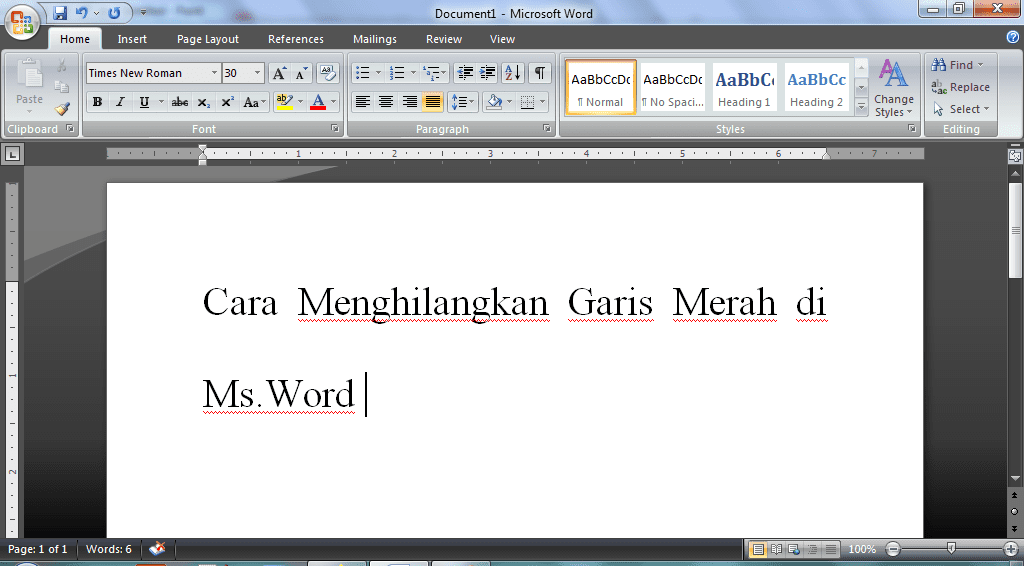
Task: Toggle Bold formatting
Action: 97,102
